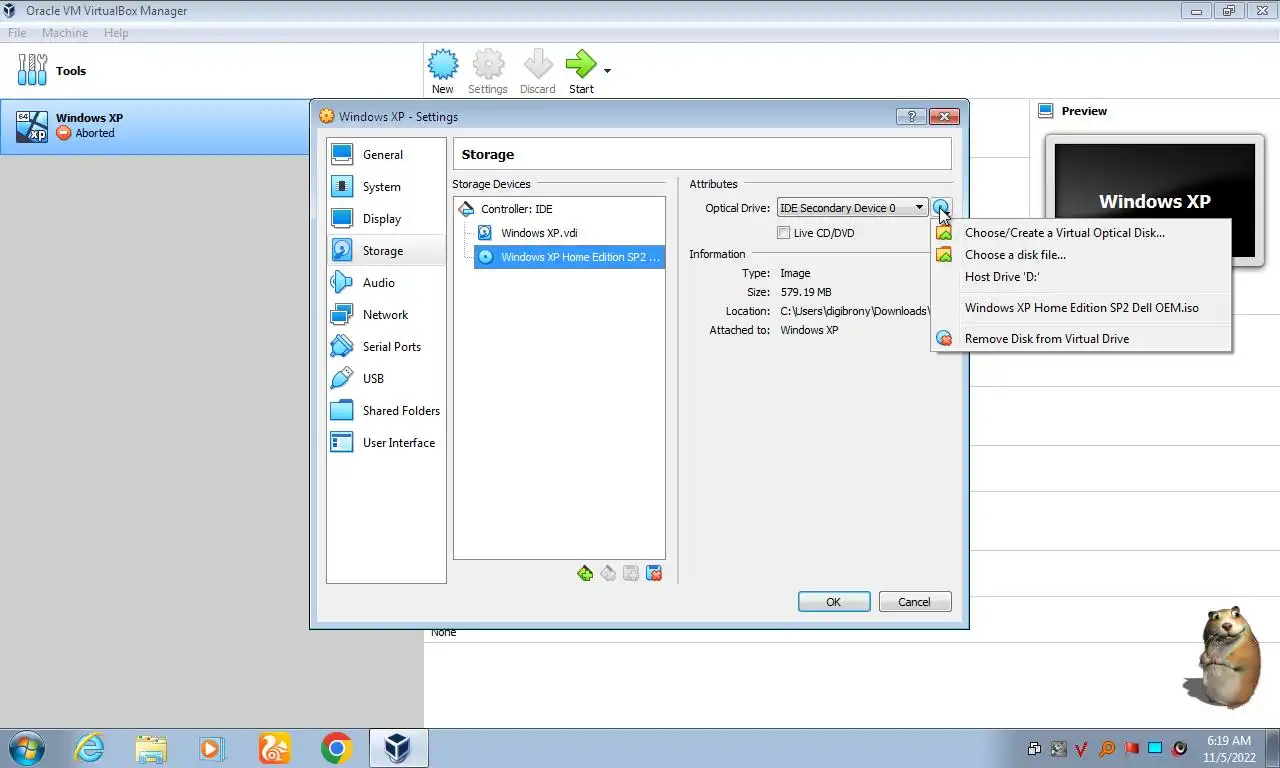Click the hamster desktop gadget
Viewport: 1280px width, 768px height.
click(x=1222, y=656)
